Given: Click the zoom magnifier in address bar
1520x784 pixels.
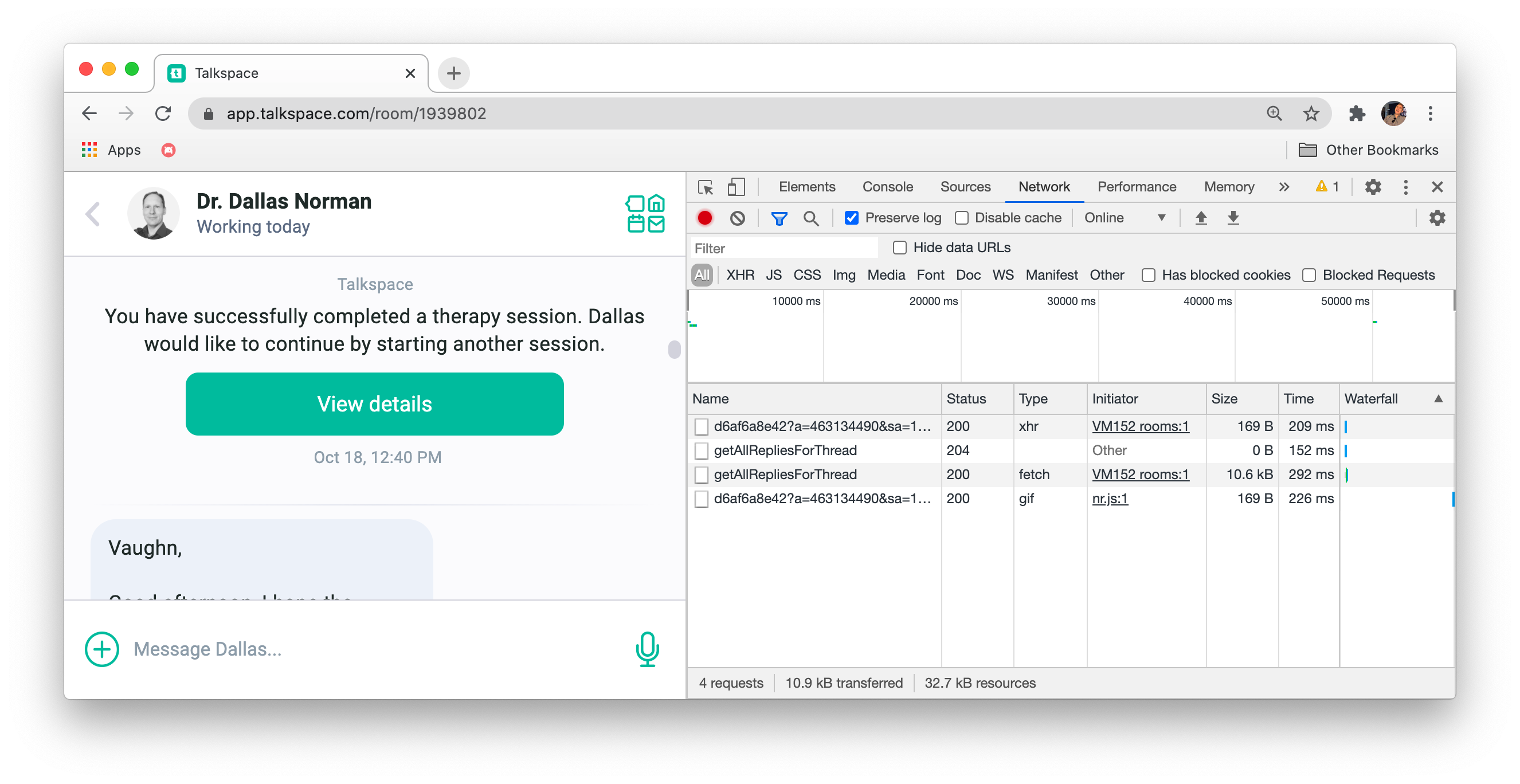Looking at the screenshot, I should coord(1274,113).
